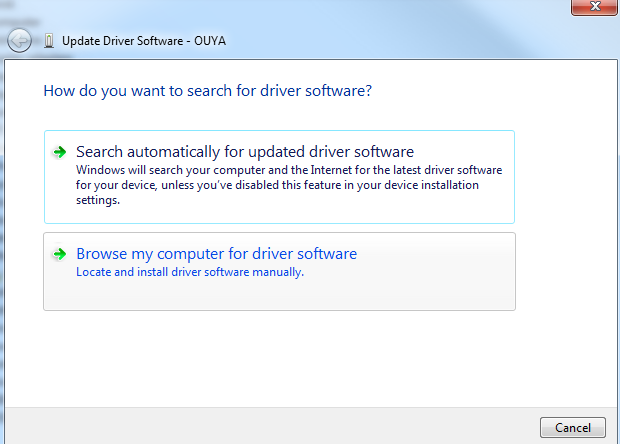This screenshot has width=620, height=444.
Task: Click the 'How do you want to search' heading
Action: tap(208, 91)
